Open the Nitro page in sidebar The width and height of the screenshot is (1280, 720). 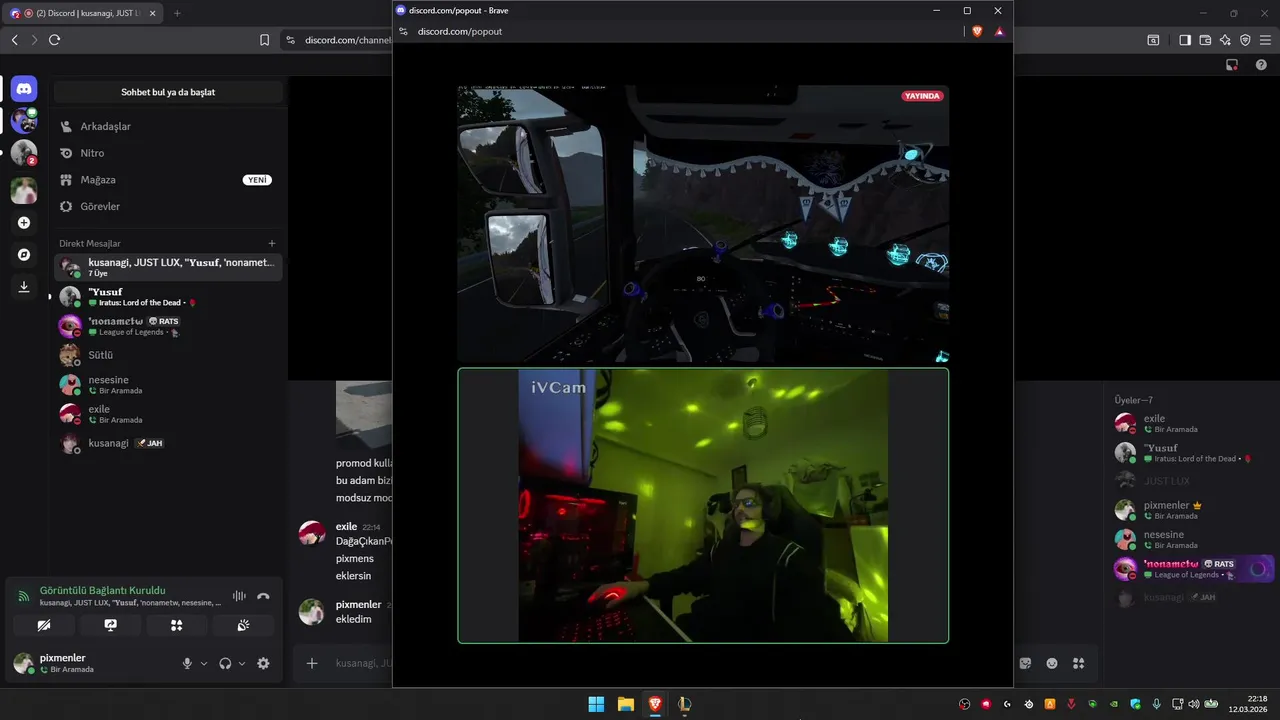[168, 153]
